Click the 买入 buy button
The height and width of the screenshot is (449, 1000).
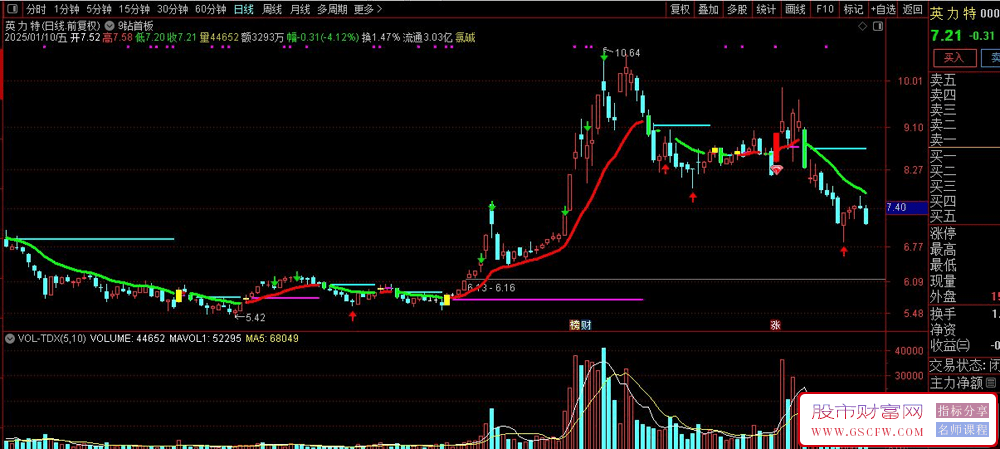(x=954, y=58)
